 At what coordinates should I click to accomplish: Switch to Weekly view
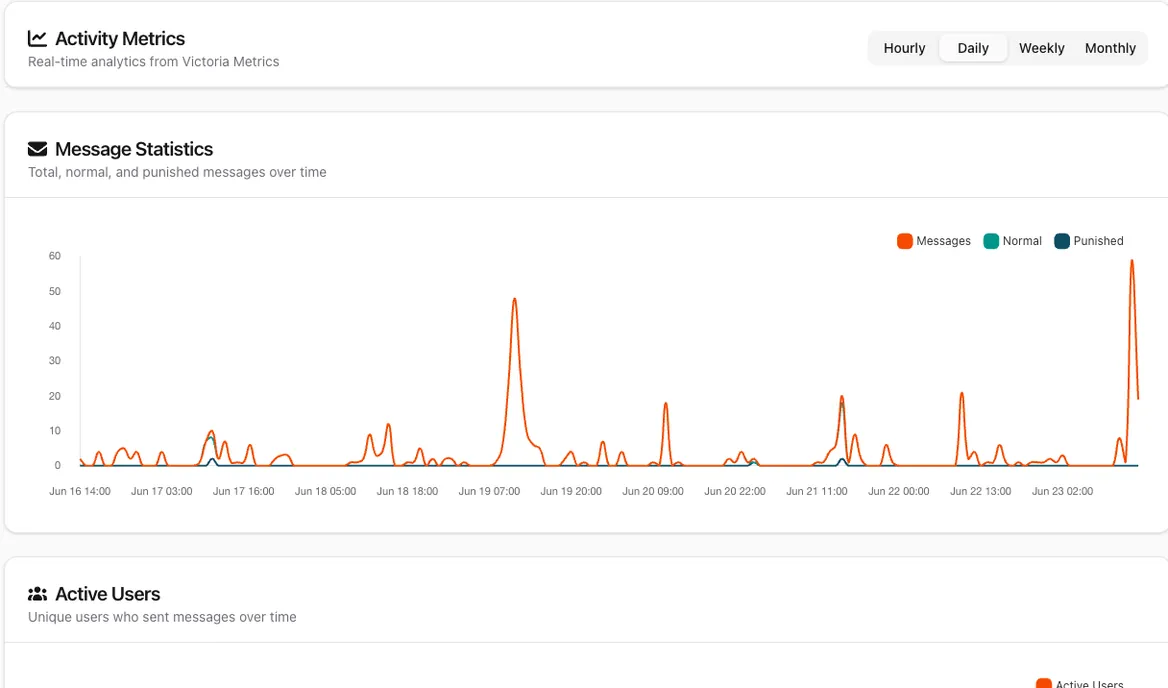click(x=1041, y=48)
